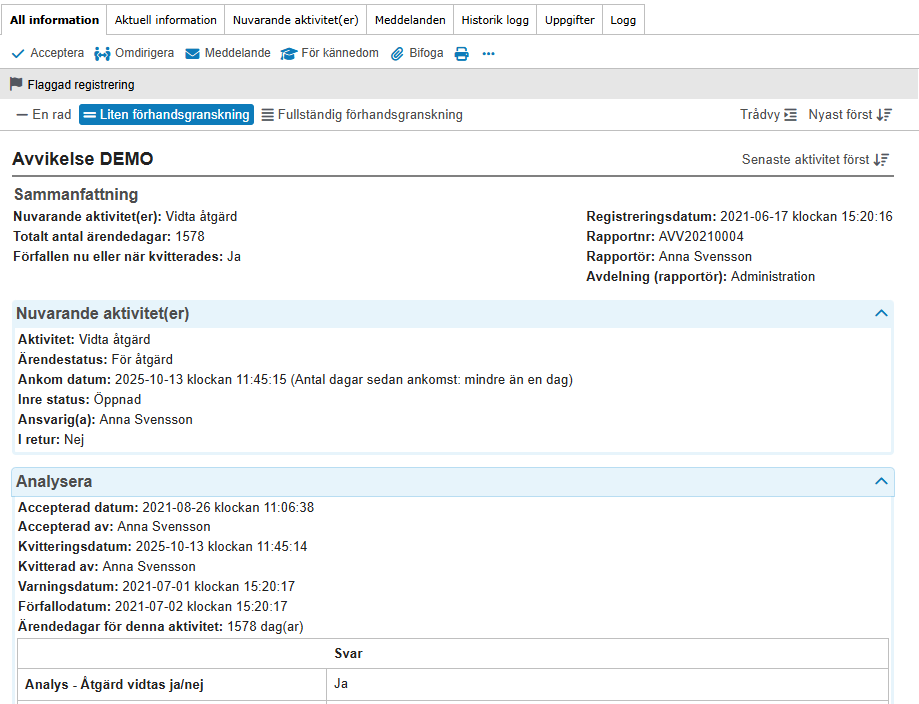Image resolution: width=919 pixels, height=704 pixels.
Task: Click Nyast först sort button
Action: (850, 115)
